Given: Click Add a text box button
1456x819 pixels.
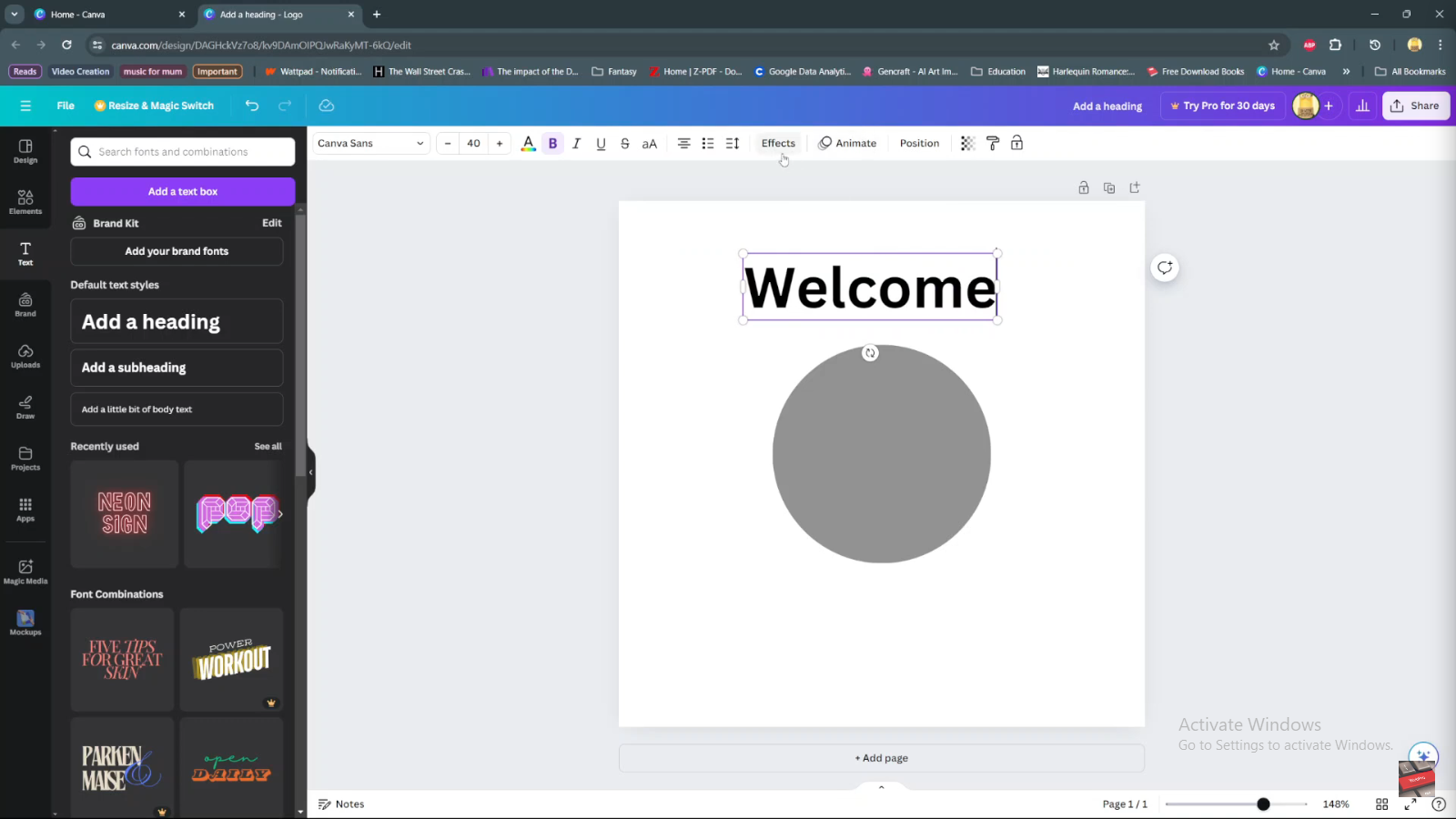Looking at the screenshot, I should [x=183, y=191].
